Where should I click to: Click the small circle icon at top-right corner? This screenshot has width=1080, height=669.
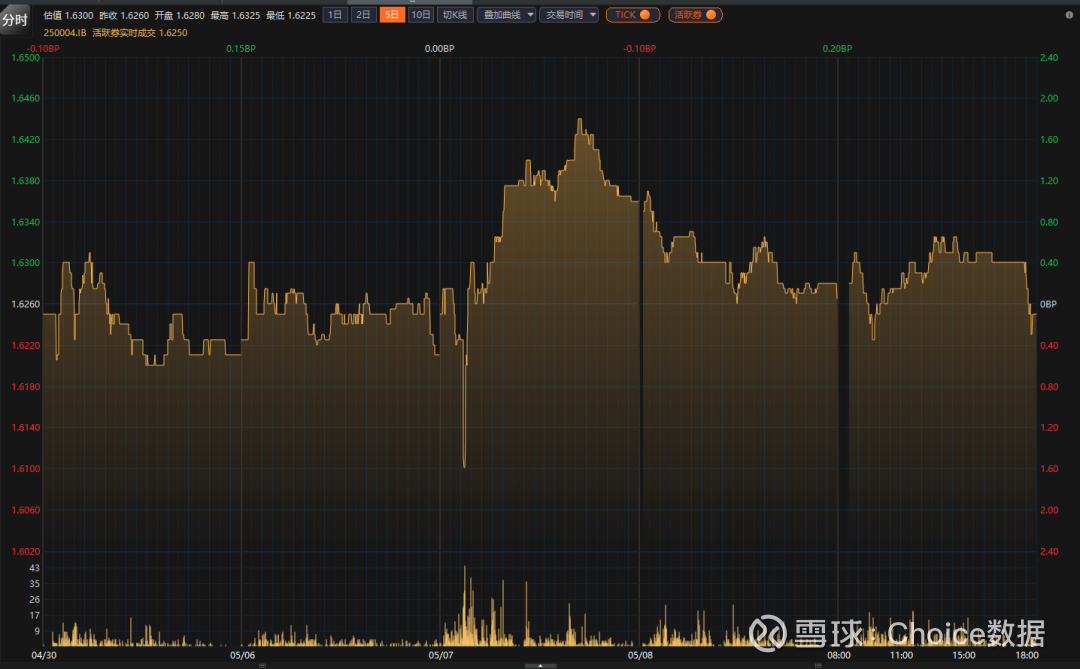[x=1068, y=15]
